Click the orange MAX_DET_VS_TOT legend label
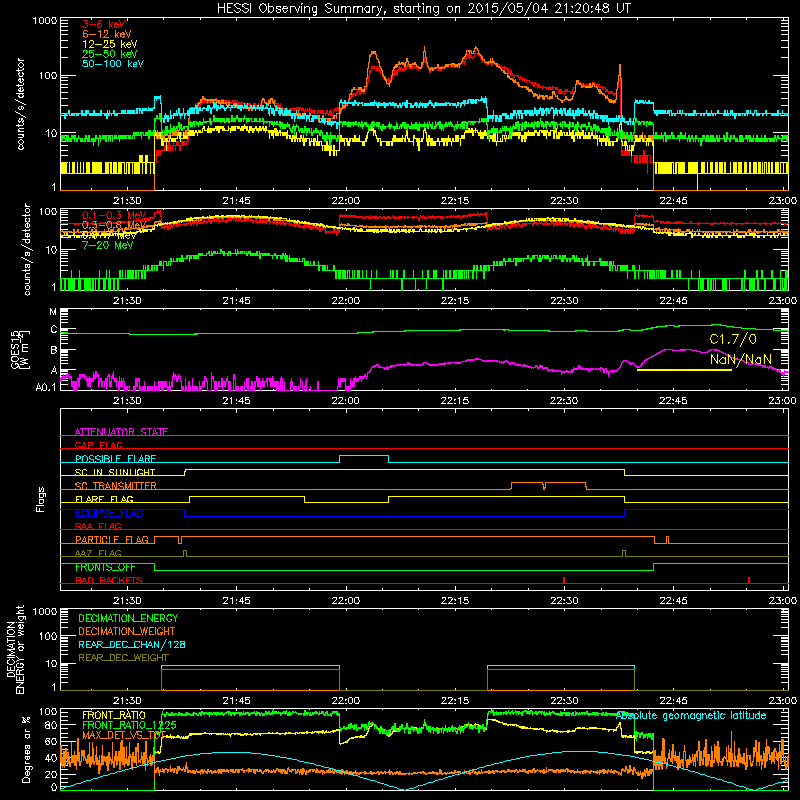 [124, 735]
